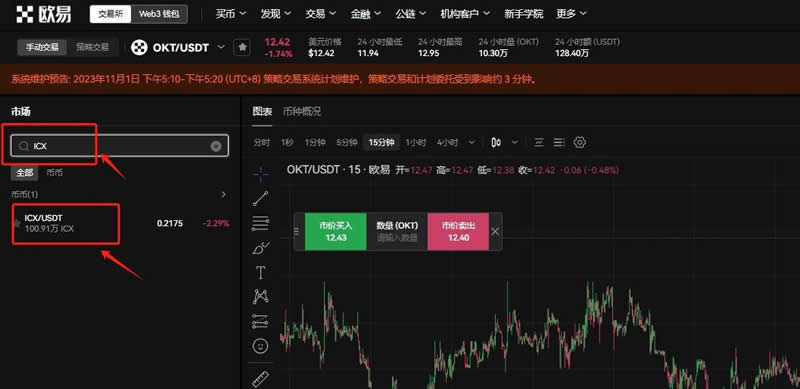Screen dimensions: 800x389
Task: Open the Public Chain menu
Action: click(x=410, y=14)
